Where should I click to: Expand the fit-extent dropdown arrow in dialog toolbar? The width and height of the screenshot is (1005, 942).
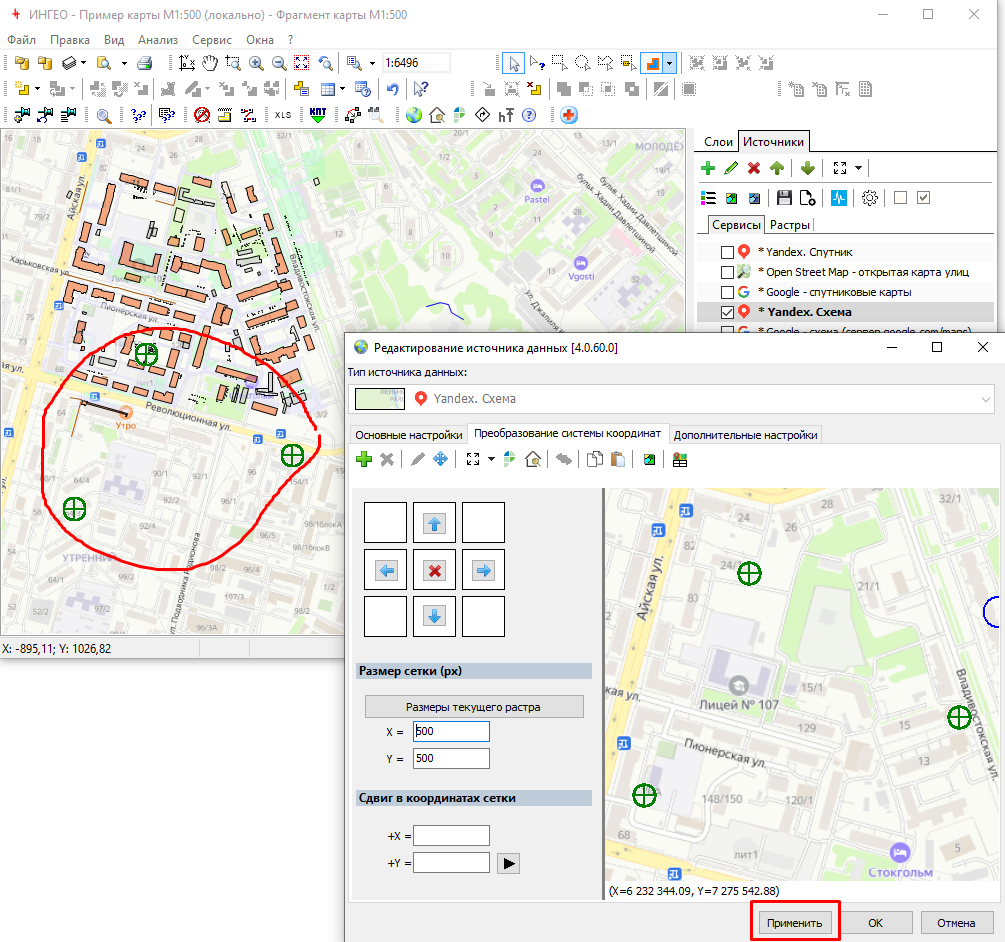pyautogui.click(x=492, y=459)
